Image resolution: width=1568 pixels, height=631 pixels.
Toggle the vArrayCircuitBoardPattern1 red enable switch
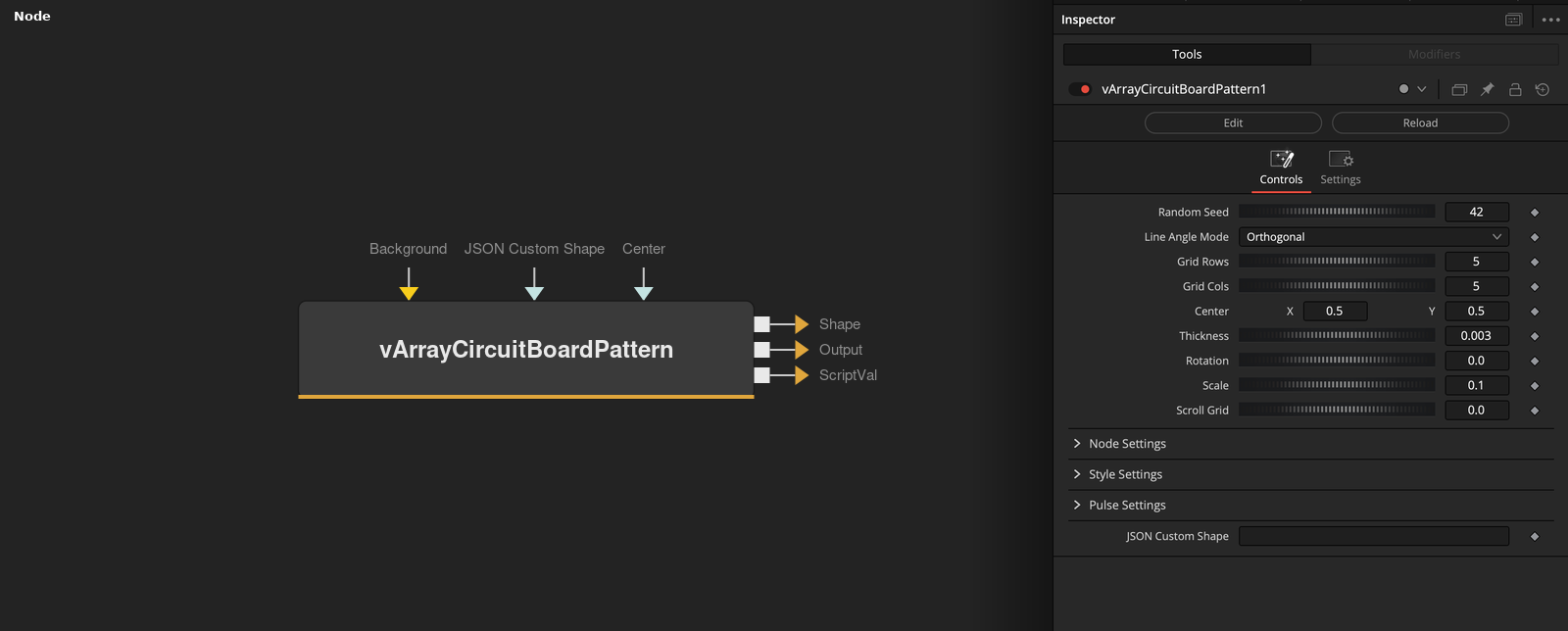(x=1081, y=89)
